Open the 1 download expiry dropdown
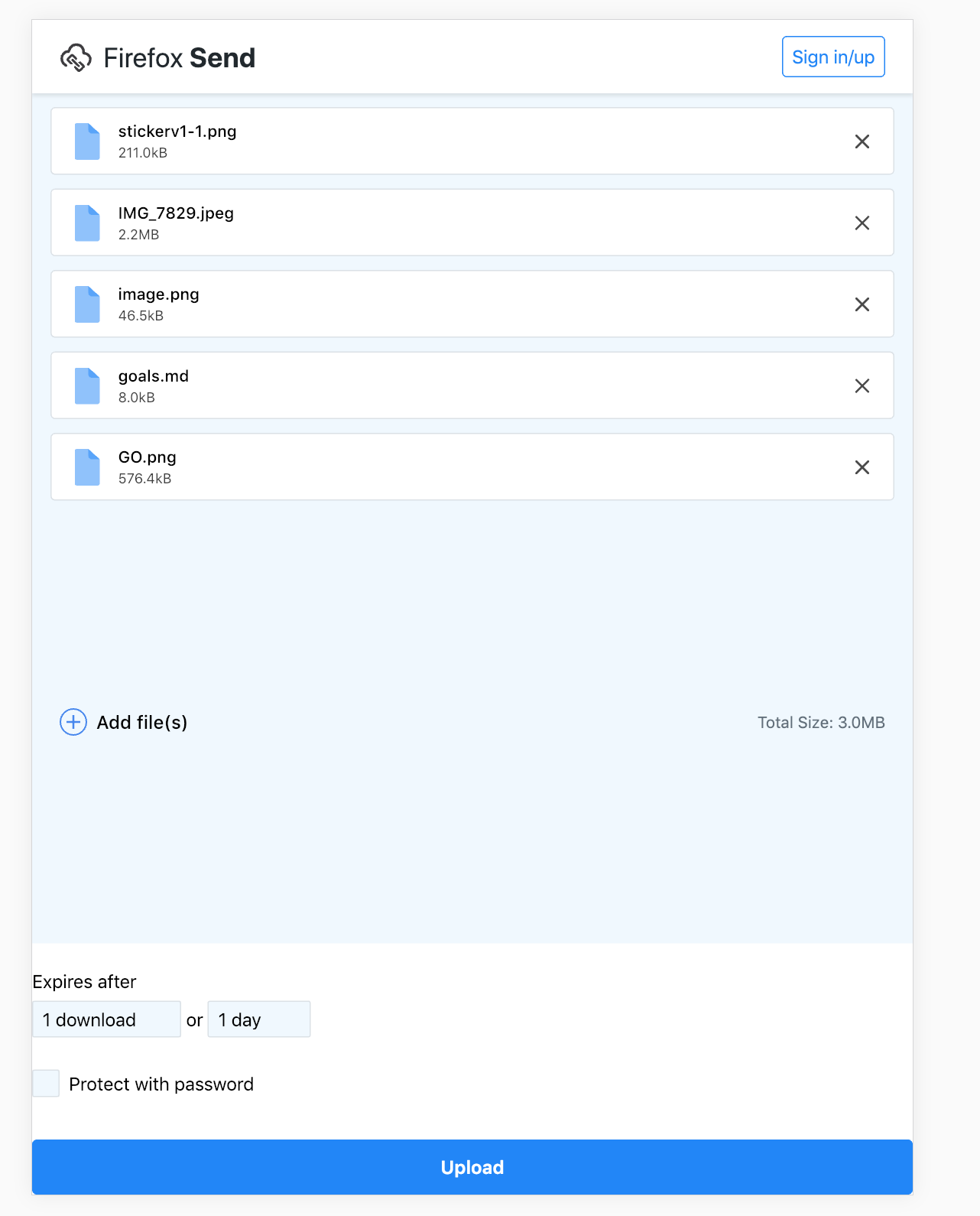The image size is (980, 1216). 106,1019
